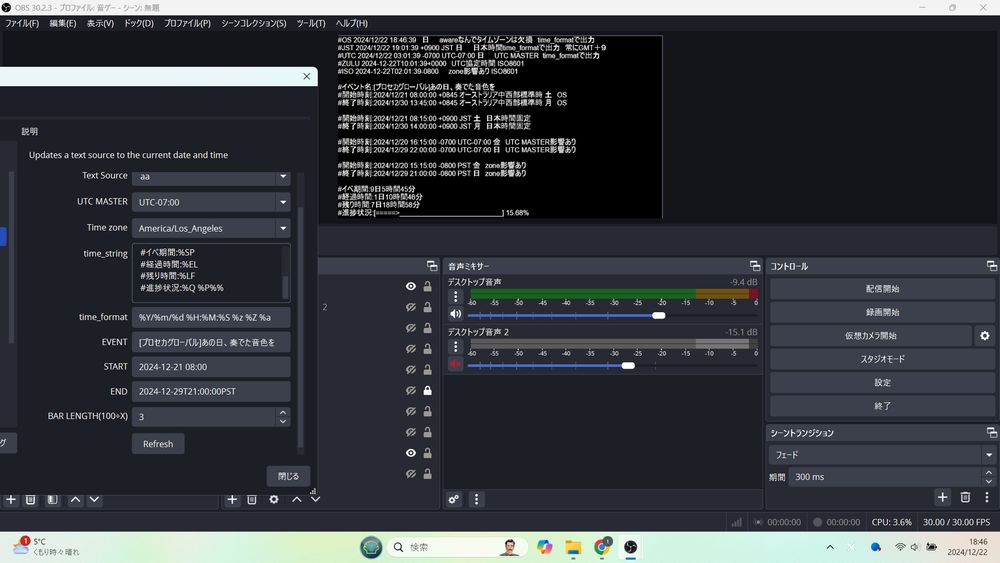Viewport: 1000px width, 563px height.
Task: Show the hidden source in second row
Action: 410,308
